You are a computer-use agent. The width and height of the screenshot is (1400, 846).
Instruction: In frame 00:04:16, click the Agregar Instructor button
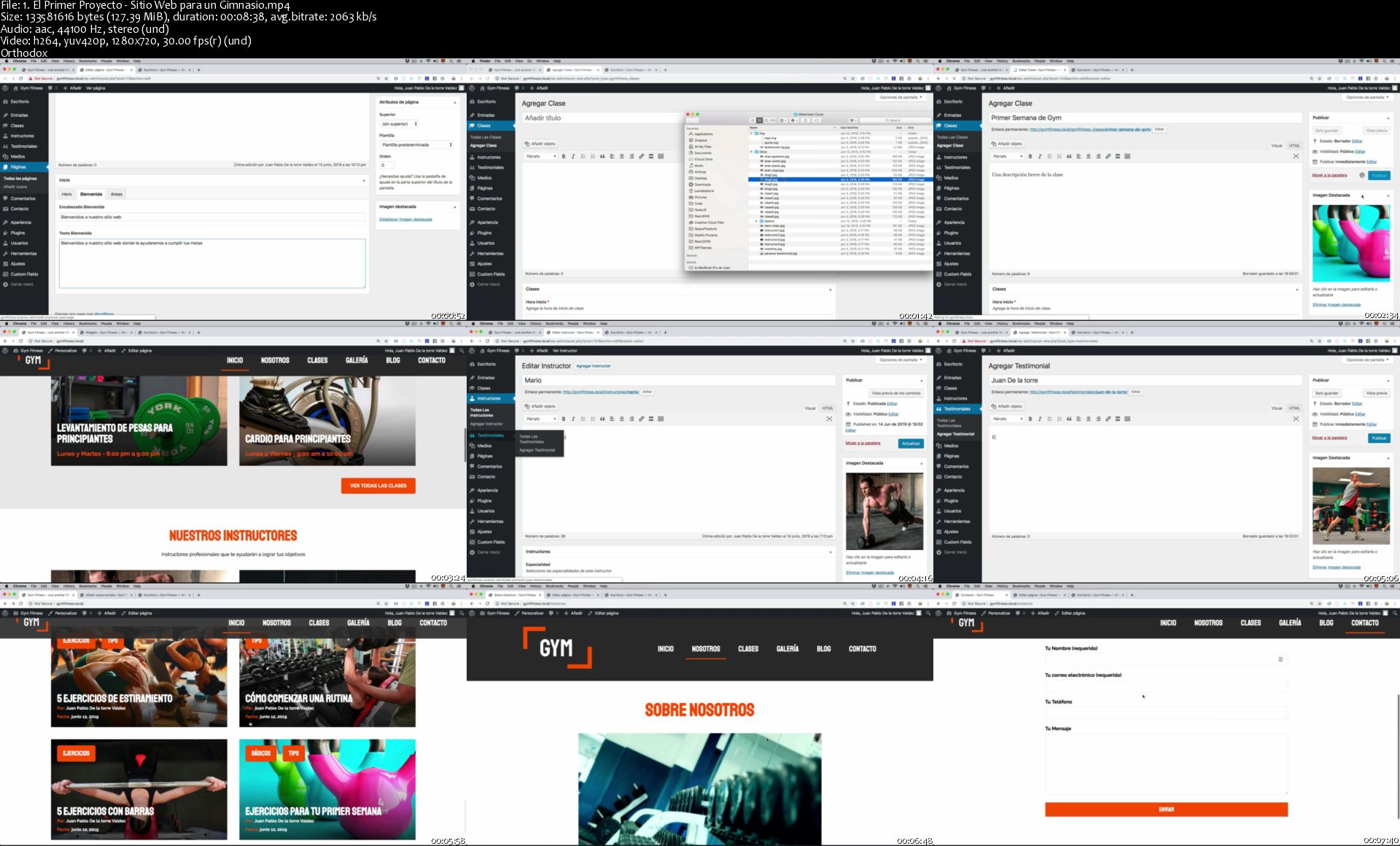coord(594,366)
